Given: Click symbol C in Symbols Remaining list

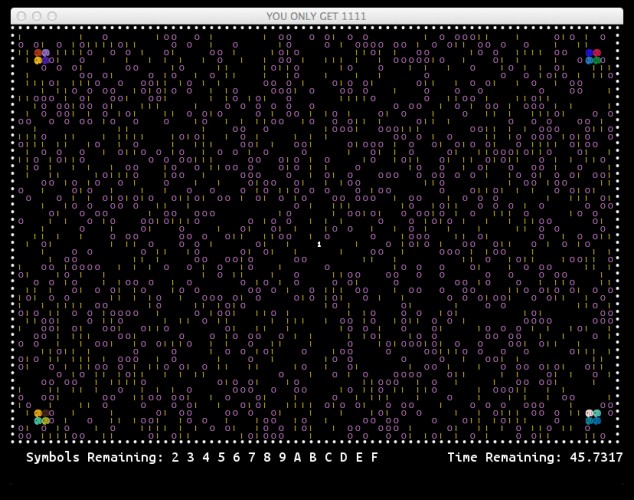Looking at the screenshot, I should (x=328, y=457).
